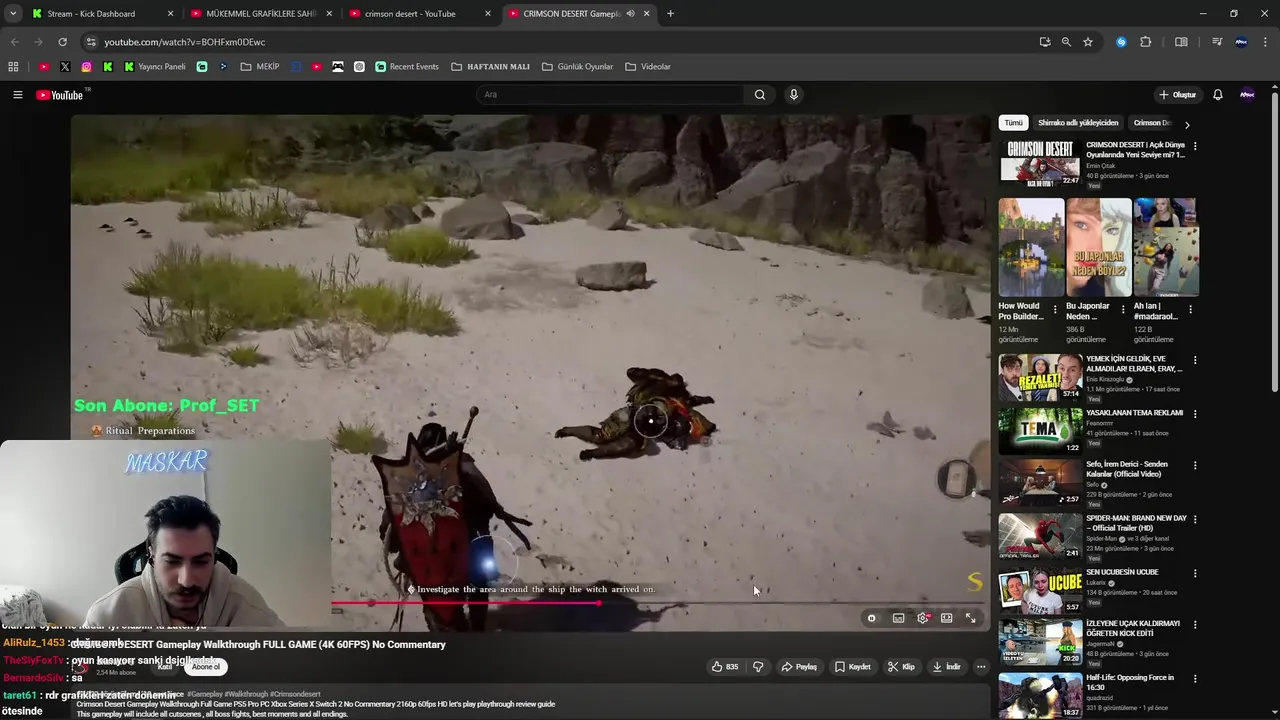Click the Chrome address bar URL
1280x720 pixels.
point(185,42)
